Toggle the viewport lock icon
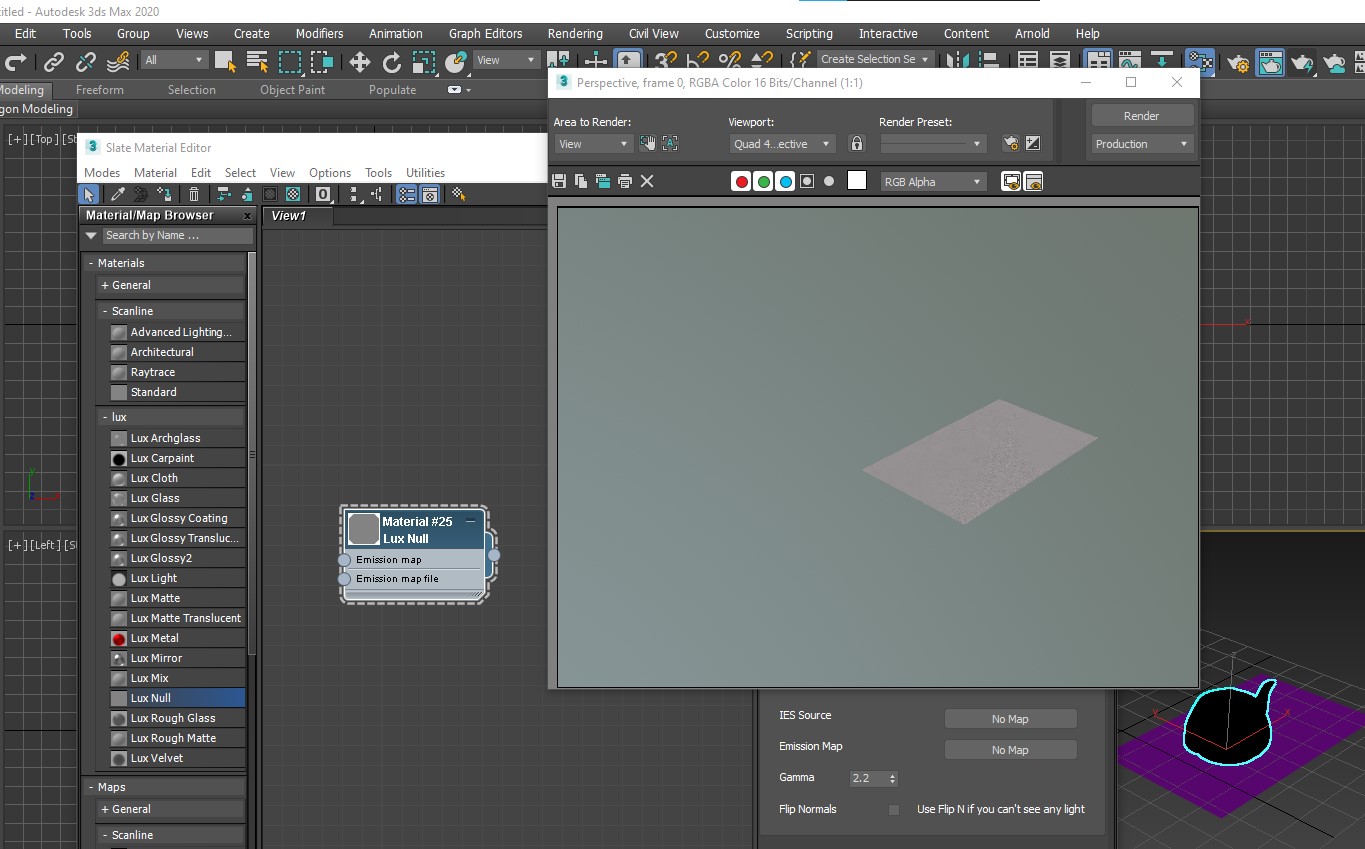Image resolution: width=1365 pixels, height=849 pixels. tap(856, 143)
